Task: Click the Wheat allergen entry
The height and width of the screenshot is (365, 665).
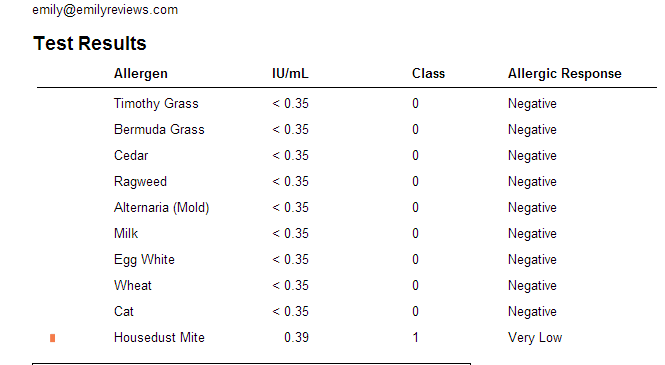Action: 132,285
